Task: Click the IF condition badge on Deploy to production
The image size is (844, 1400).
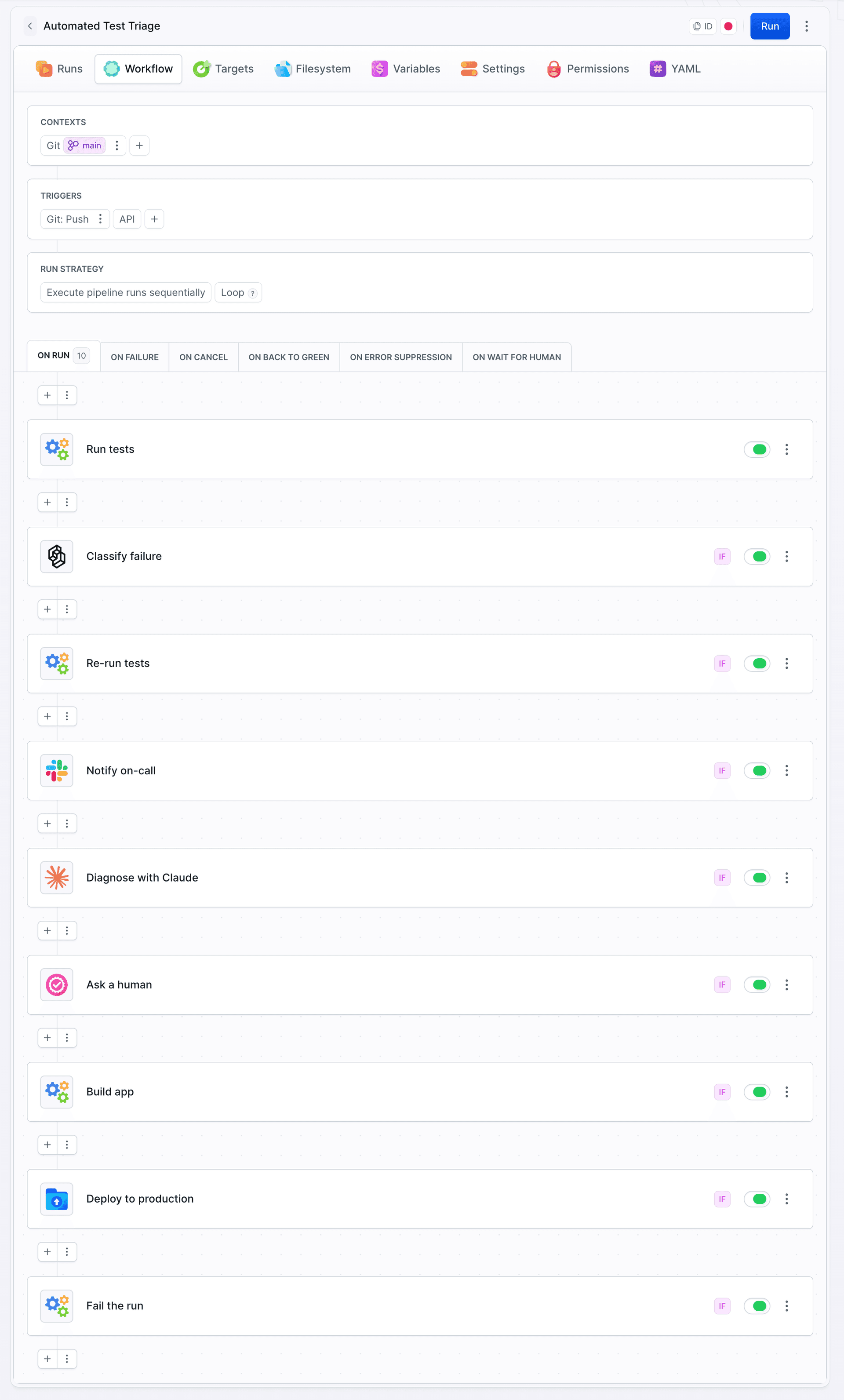Action: pyautogui.click(x=722, y=1199)
